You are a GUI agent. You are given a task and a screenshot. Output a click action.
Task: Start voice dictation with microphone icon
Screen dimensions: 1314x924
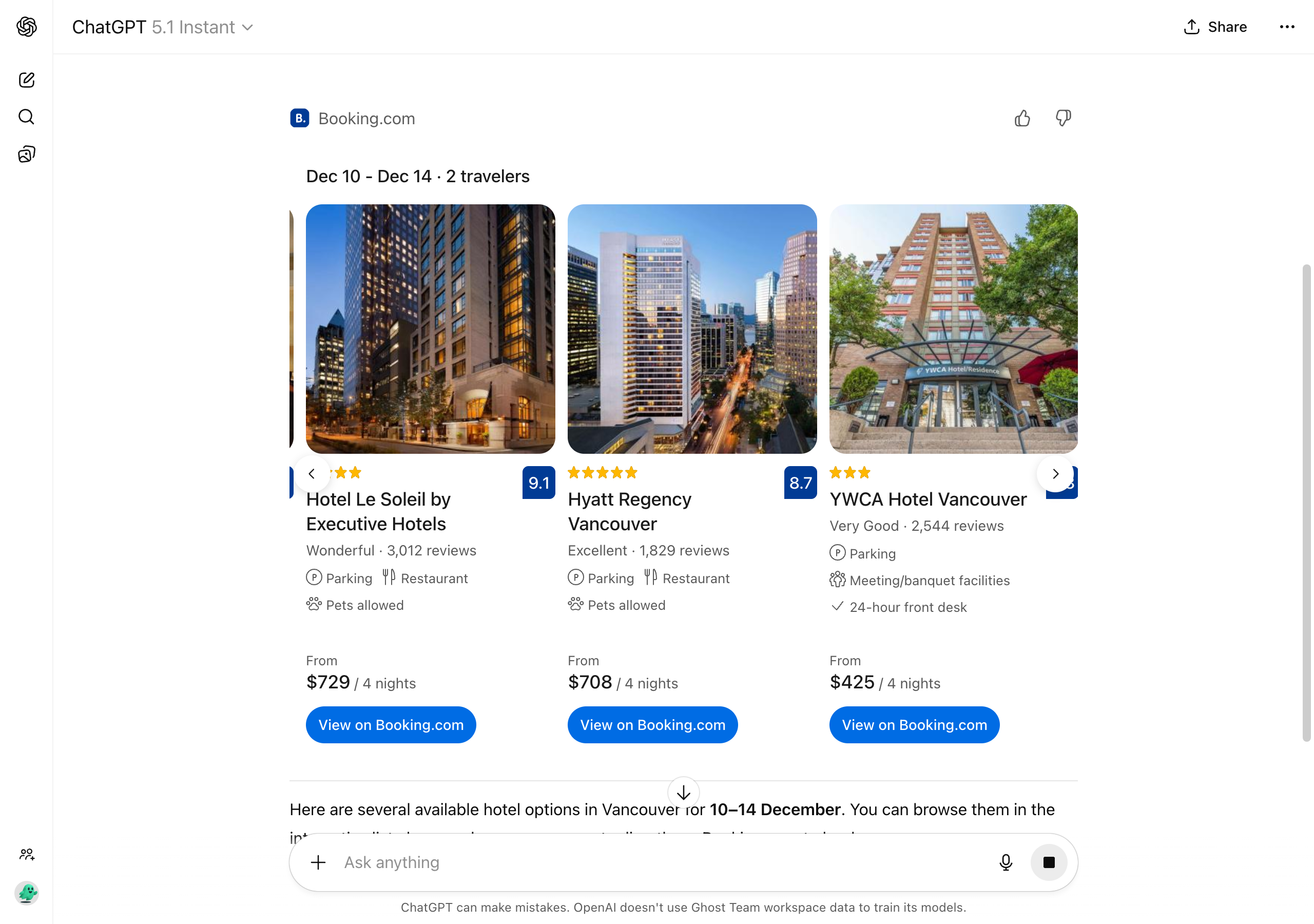point(1006,862)
